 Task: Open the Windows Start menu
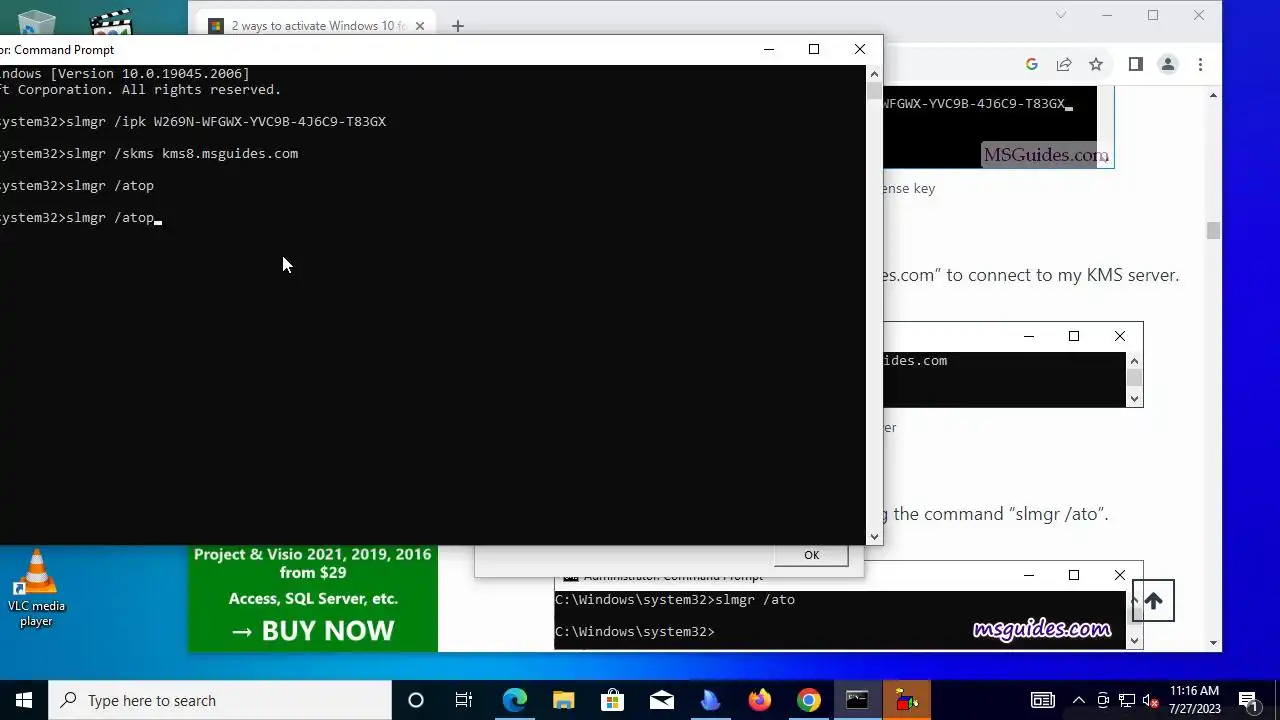click(x=24, y=700)
